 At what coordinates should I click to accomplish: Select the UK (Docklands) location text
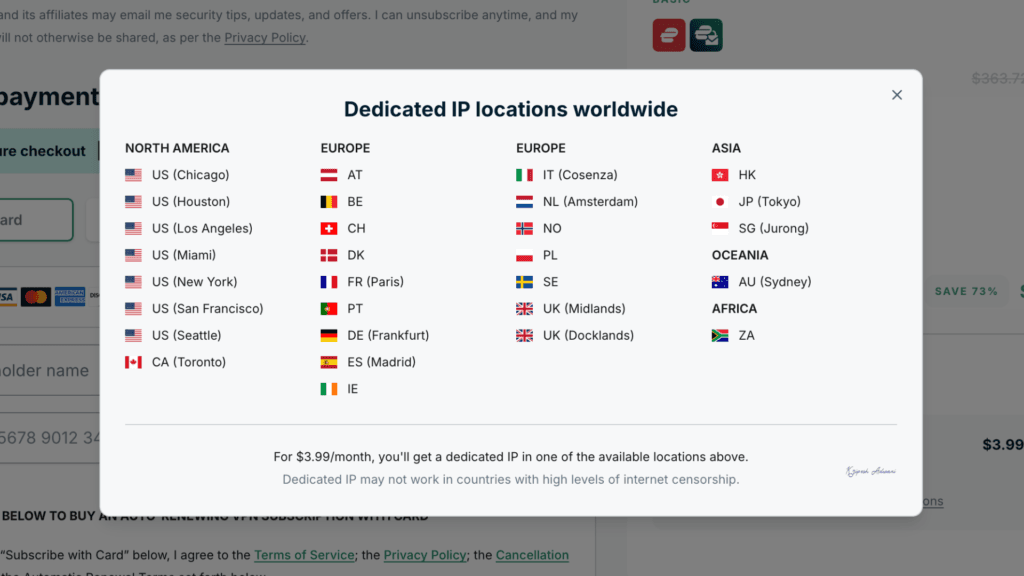click(x=588, y=336)
